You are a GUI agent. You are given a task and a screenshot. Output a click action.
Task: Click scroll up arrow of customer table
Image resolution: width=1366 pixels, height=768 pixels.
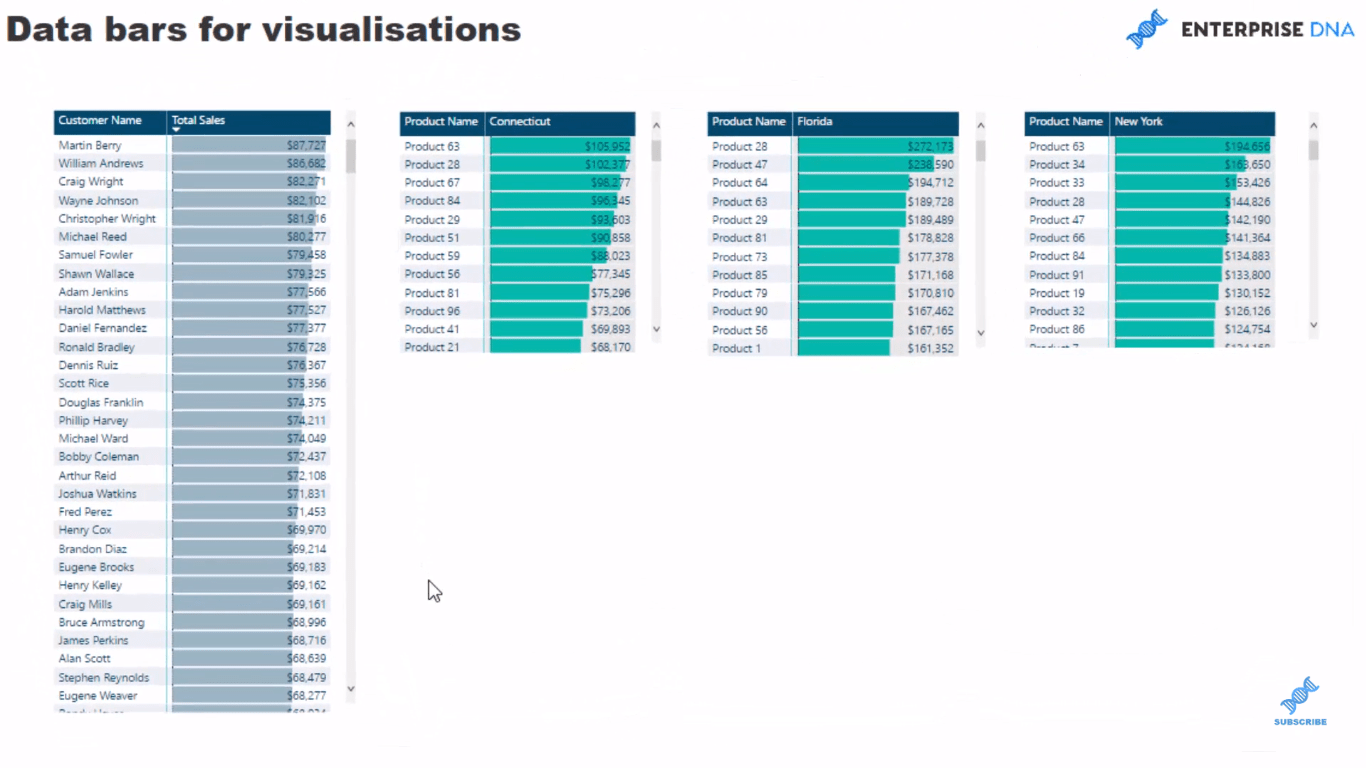(351, 125)
